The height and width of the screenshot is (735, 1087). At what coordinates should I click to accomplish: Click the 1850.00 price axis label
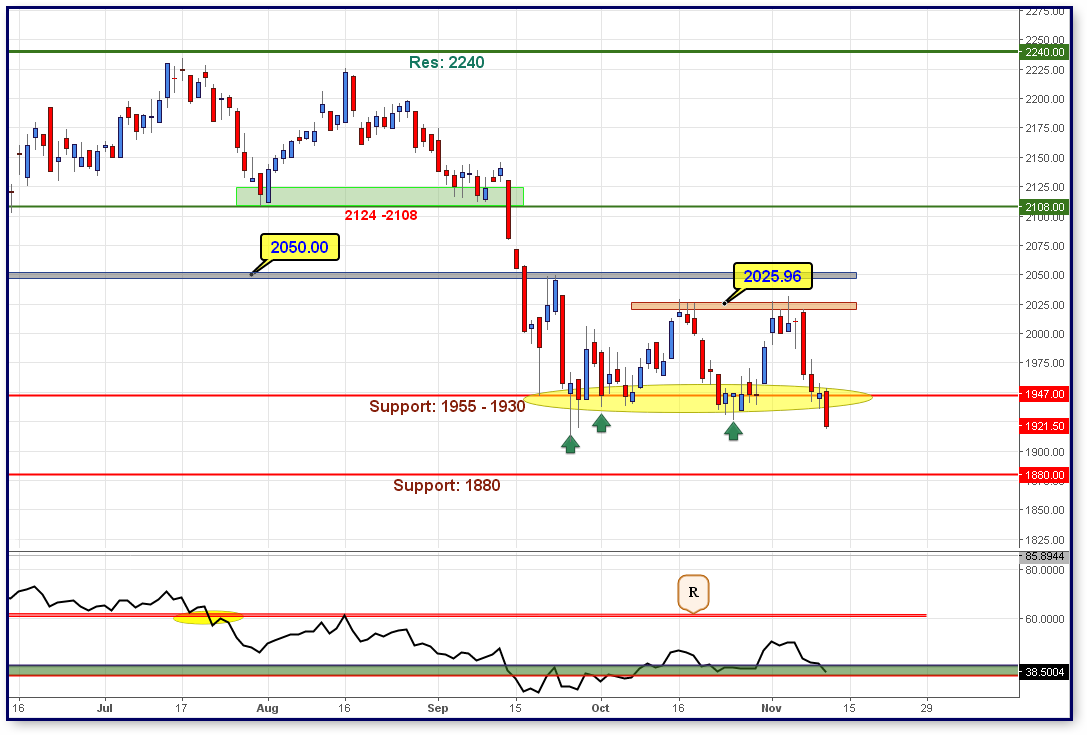point(1045,510)
